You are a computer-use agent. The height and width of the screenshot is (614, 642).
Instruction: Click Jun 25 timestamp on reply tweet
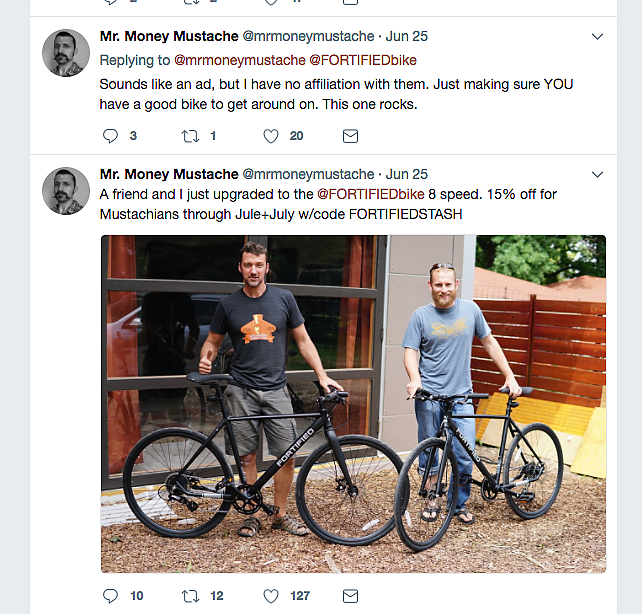coord(406,36)
